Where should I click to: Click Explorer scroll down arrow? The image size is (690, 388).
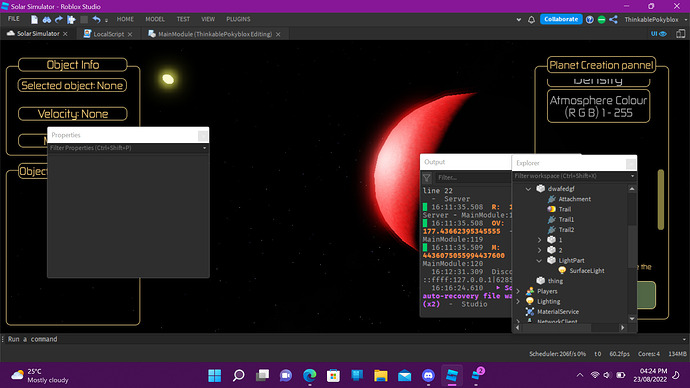pyautogui.click(x=632, y=319)
